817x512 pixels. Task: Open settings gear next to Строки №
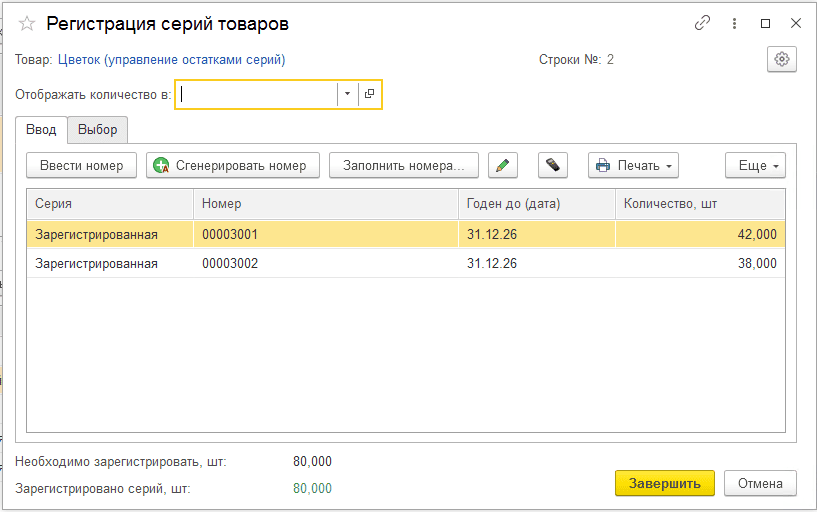(x=782, y=59)
